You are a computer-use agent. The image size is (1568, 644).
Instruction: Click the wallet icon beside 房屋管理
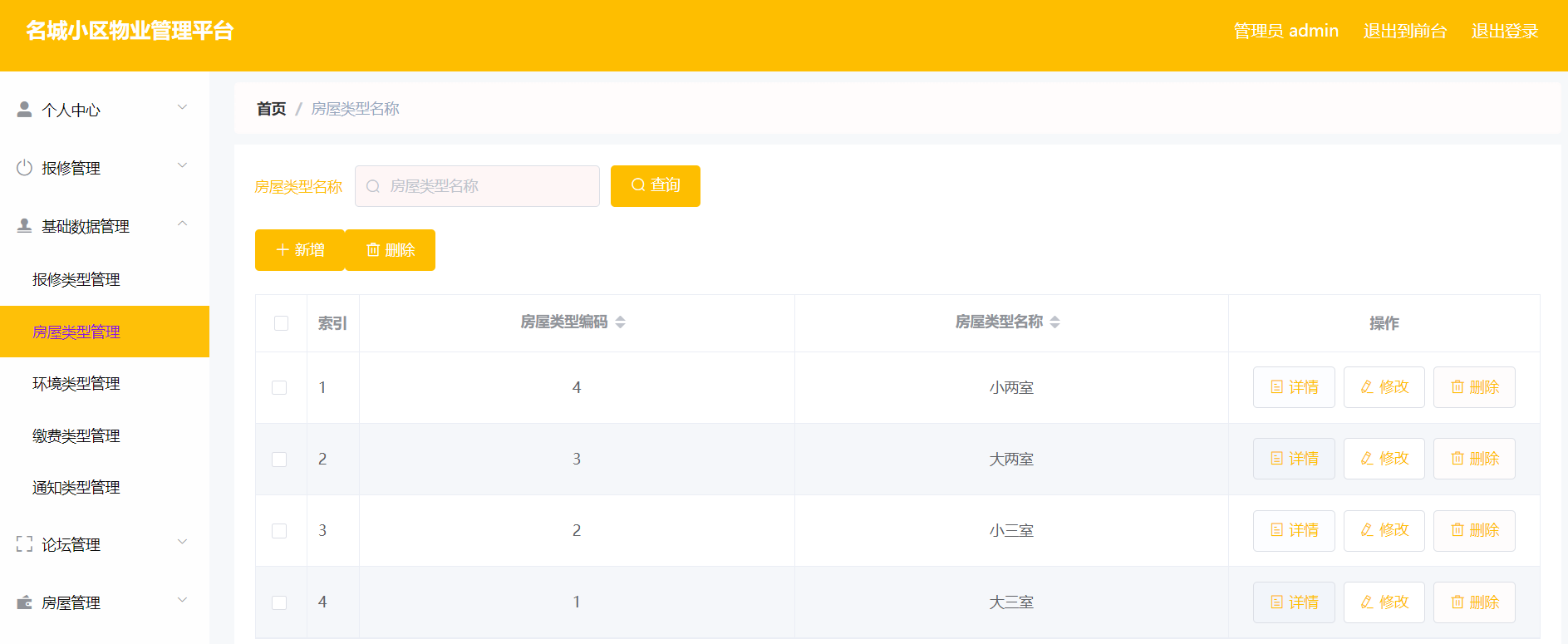[x=24, y=602]
